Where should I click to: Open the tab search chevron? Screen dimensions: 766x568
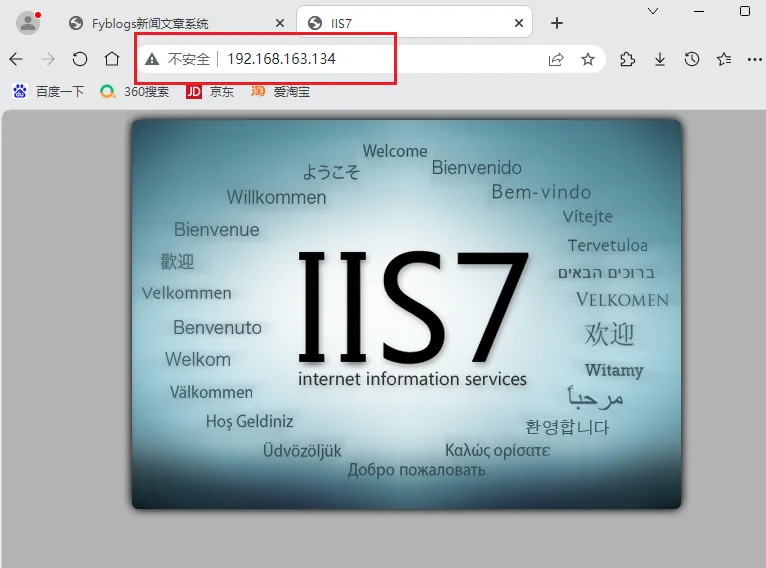tap(653, 11)
